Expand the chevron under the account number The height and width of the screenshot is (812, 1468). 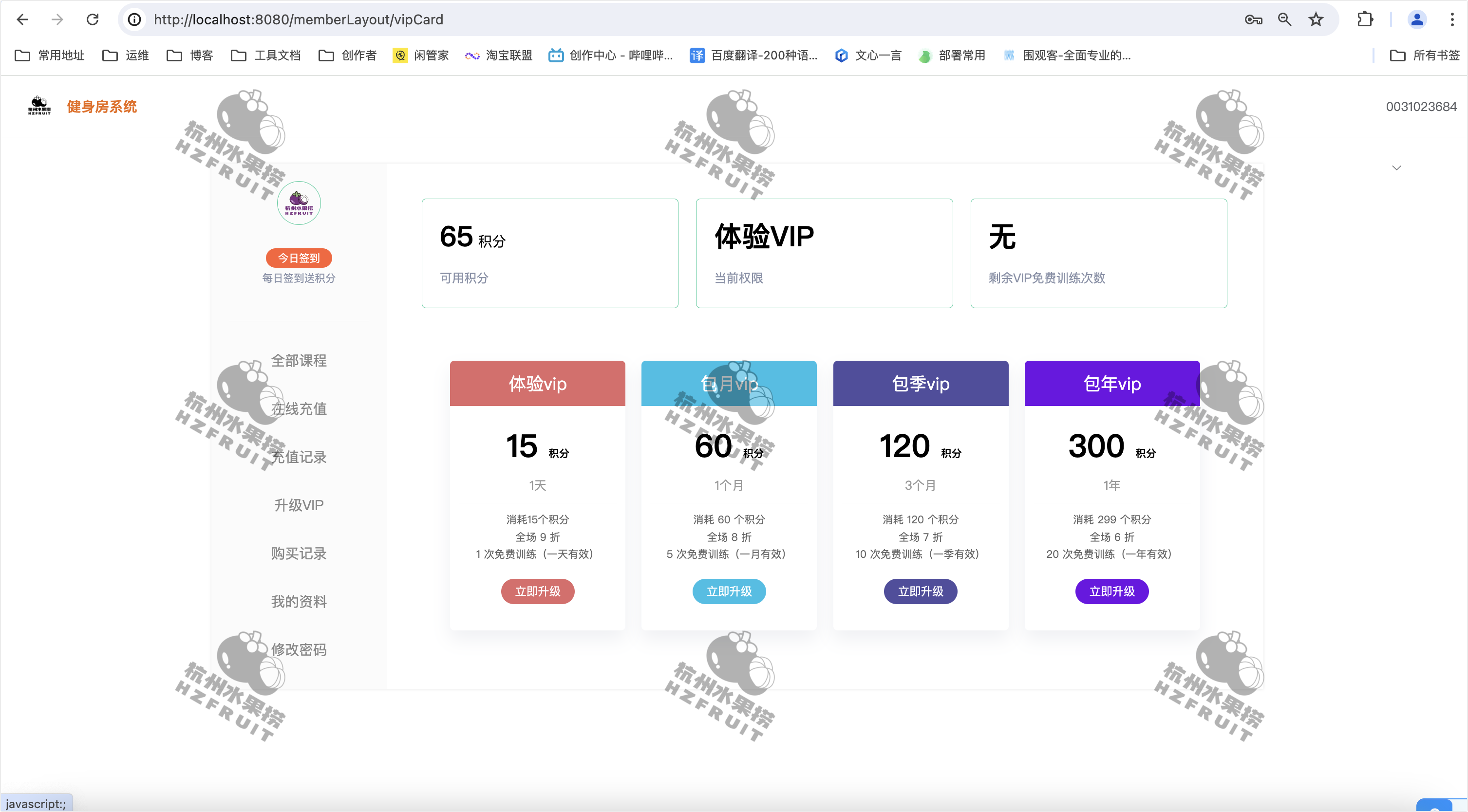1396,167
